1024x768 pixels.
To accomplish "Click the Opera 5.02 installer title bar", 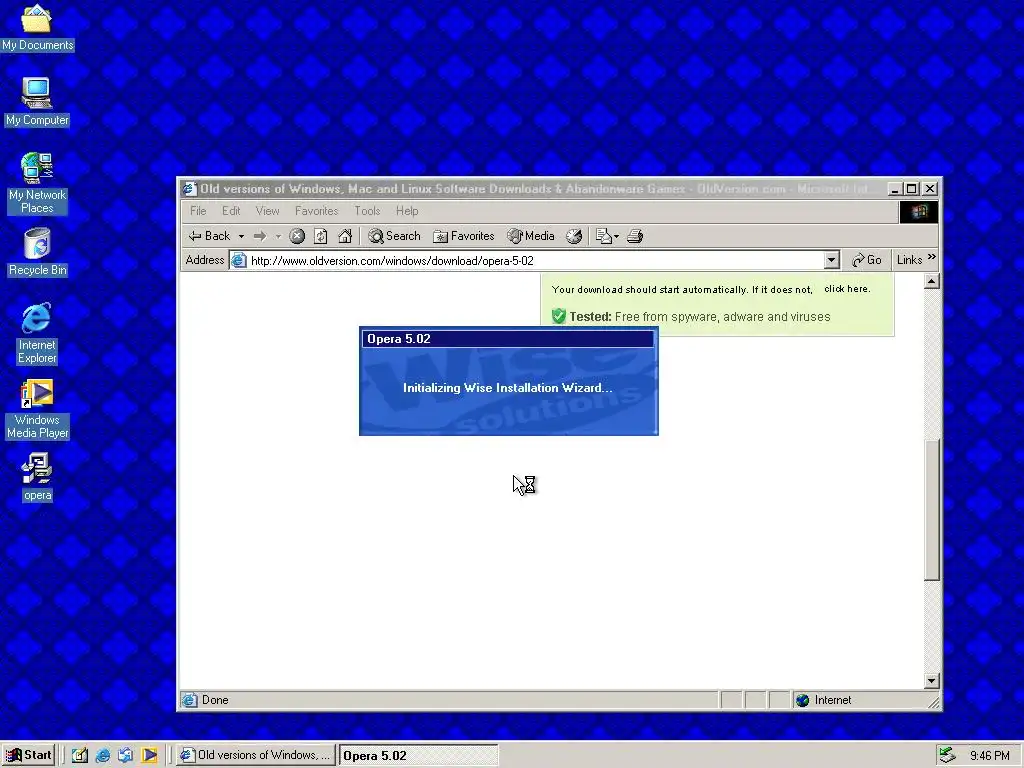I will (508, 338).
